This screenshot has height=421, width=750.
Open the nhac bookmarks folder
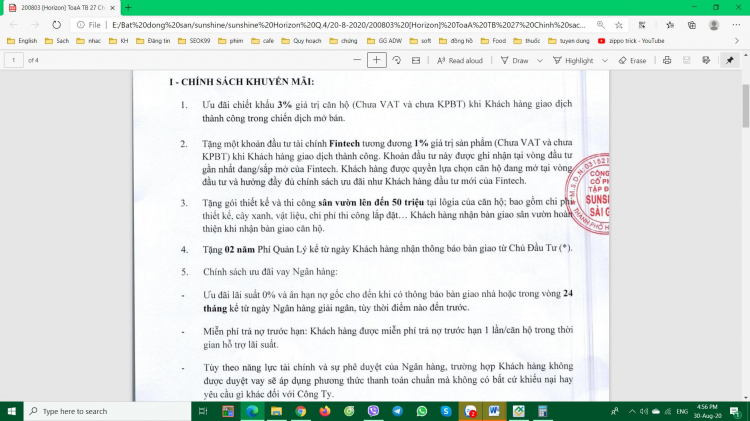pyautogui.click(x=88, y=41)
